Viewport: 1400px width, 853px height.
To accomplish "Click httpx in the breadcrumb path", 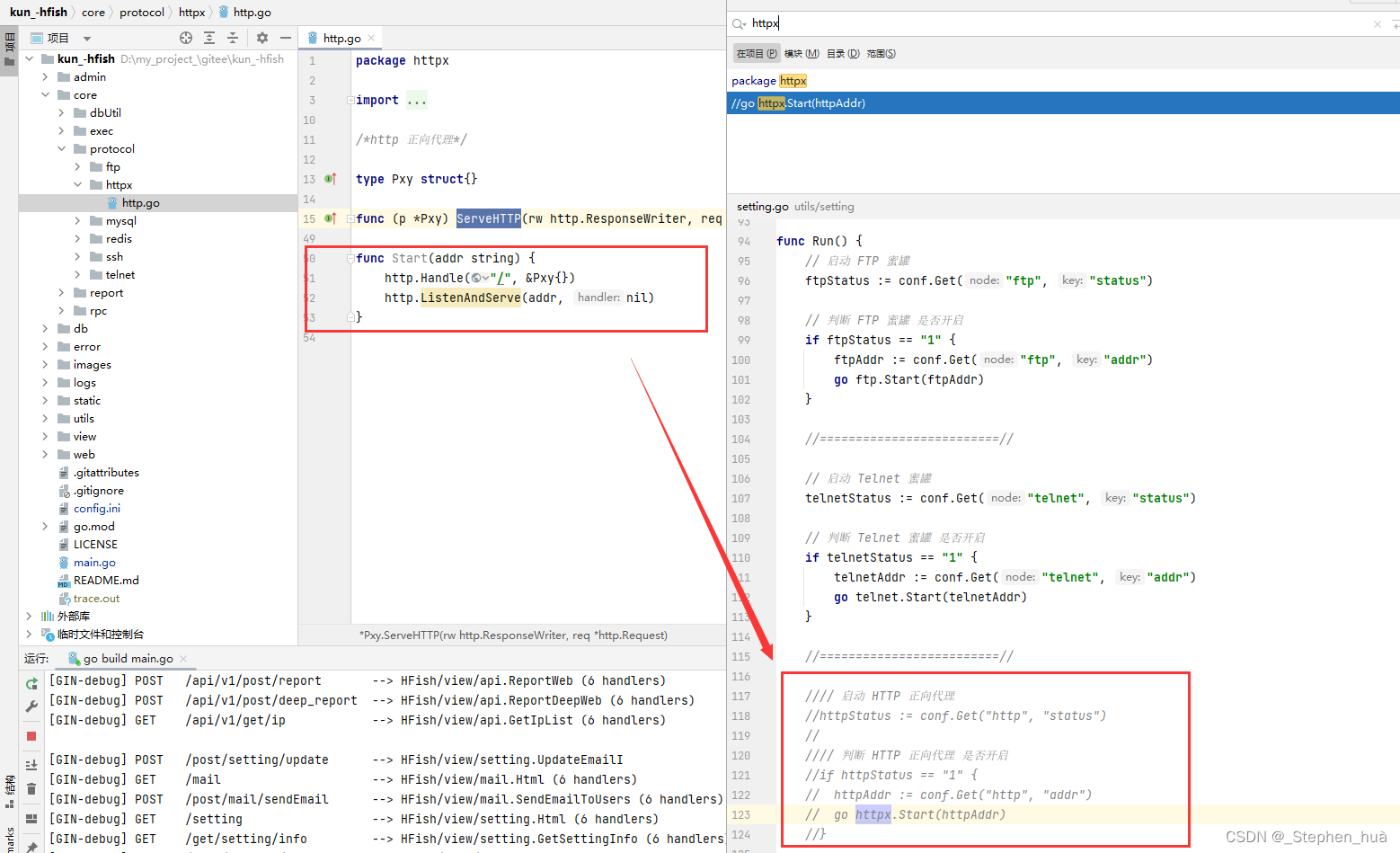I will [191, 12].
